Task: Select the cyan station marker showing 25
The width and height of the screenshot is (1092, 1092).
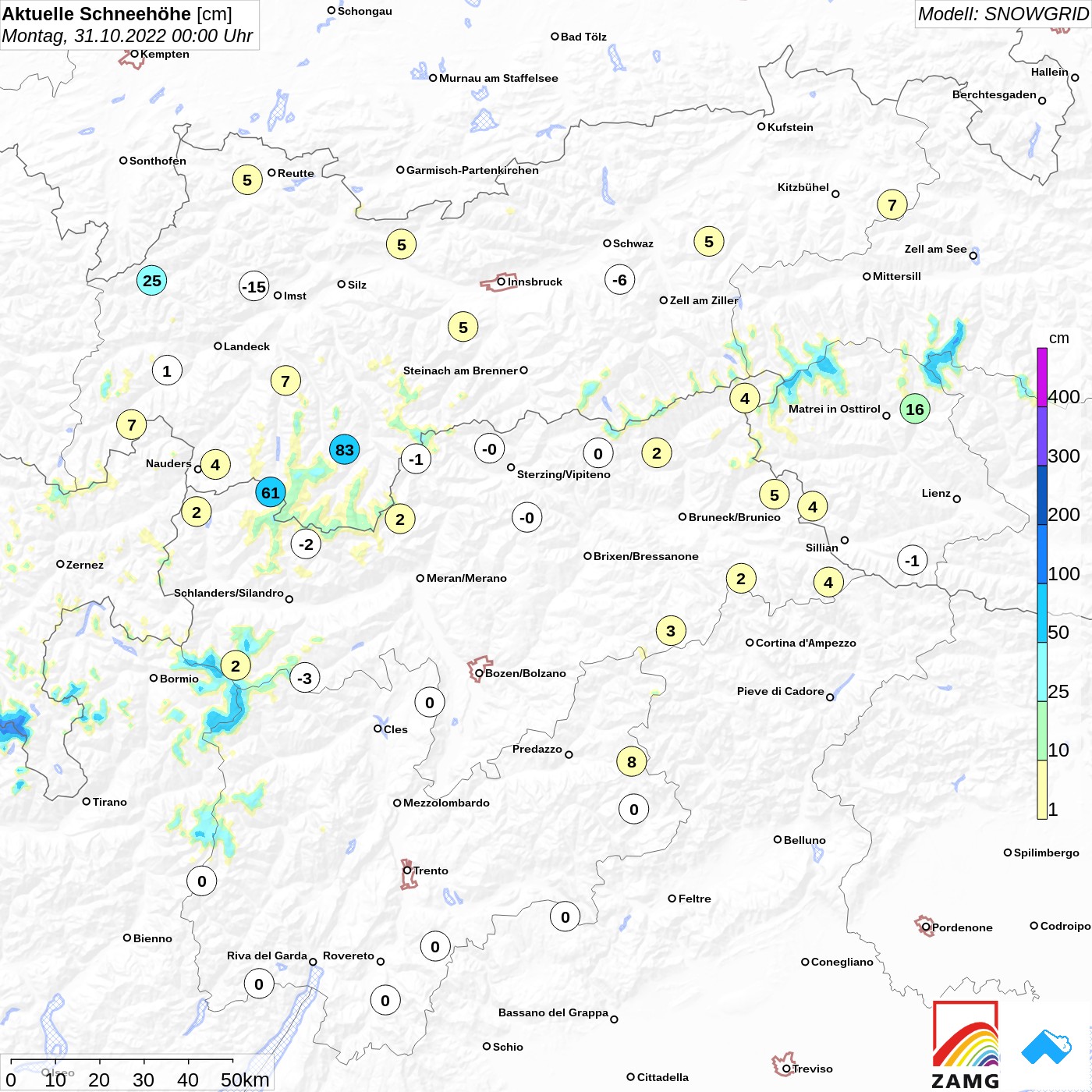Action: [152, 280]
